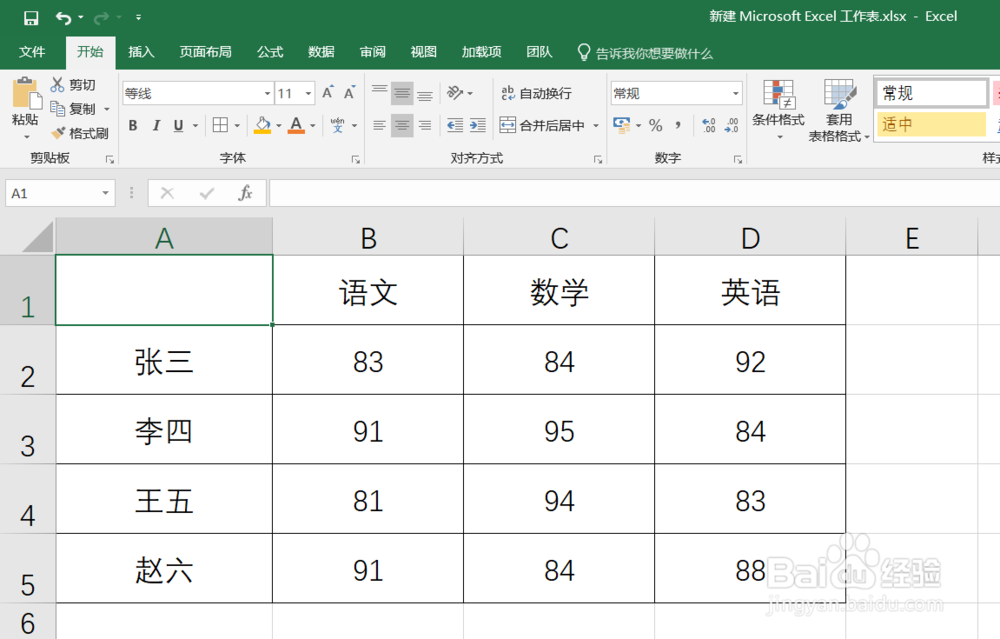Click the text orientation icon
Screen dimensions: 1000x639
coord(455,93)
